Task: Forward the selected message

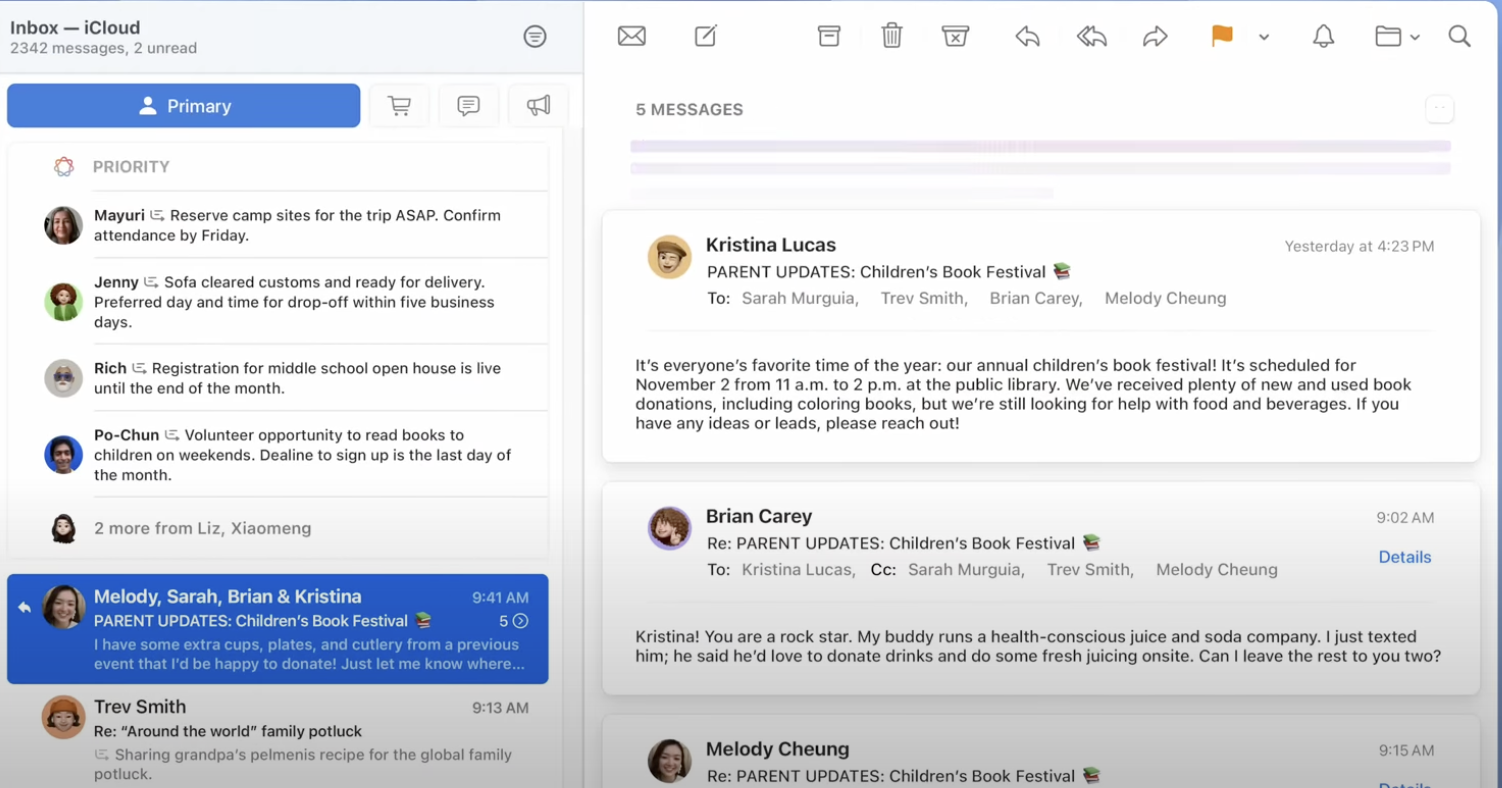Action: [1155, 37]
